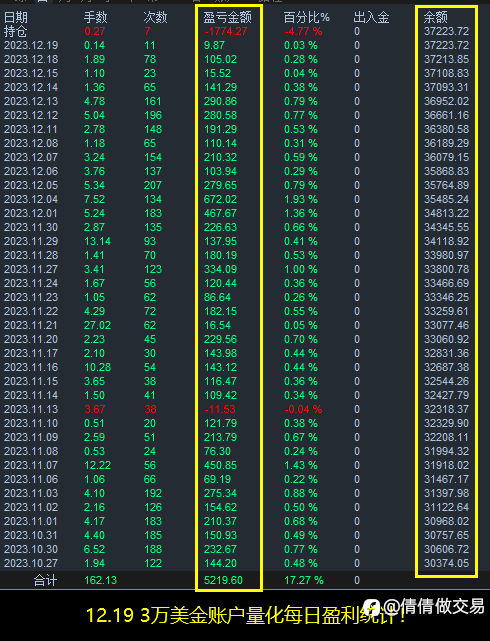Click profit value 232.67
Screen dimensions: 490x641
pos(220,549)
